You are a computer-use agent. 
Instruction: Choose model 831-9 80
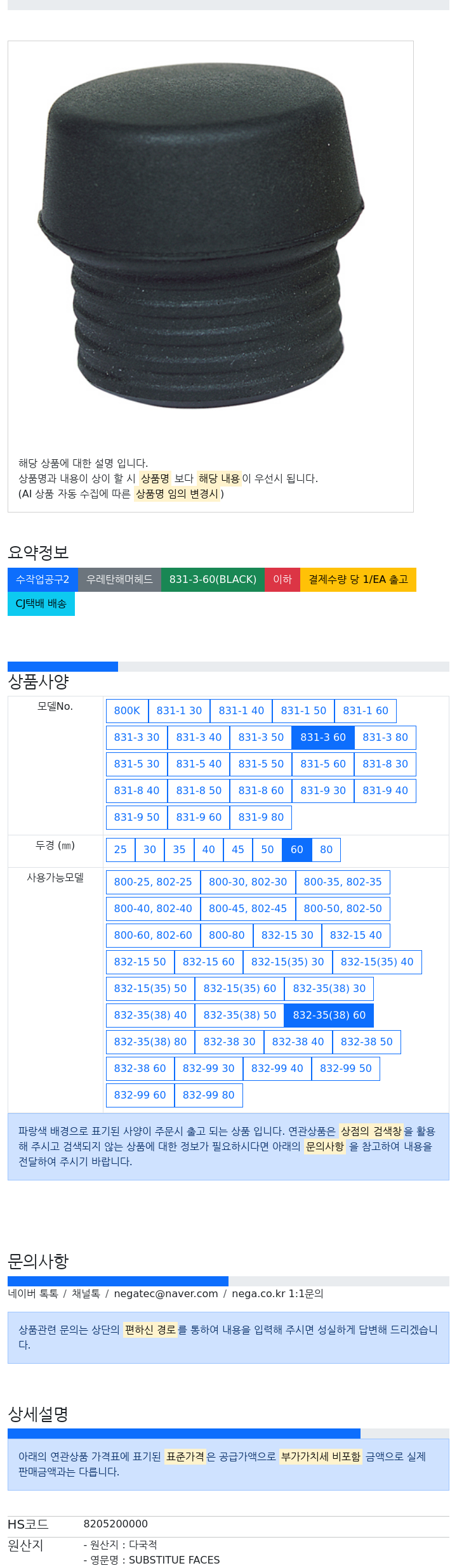[261, 818]
